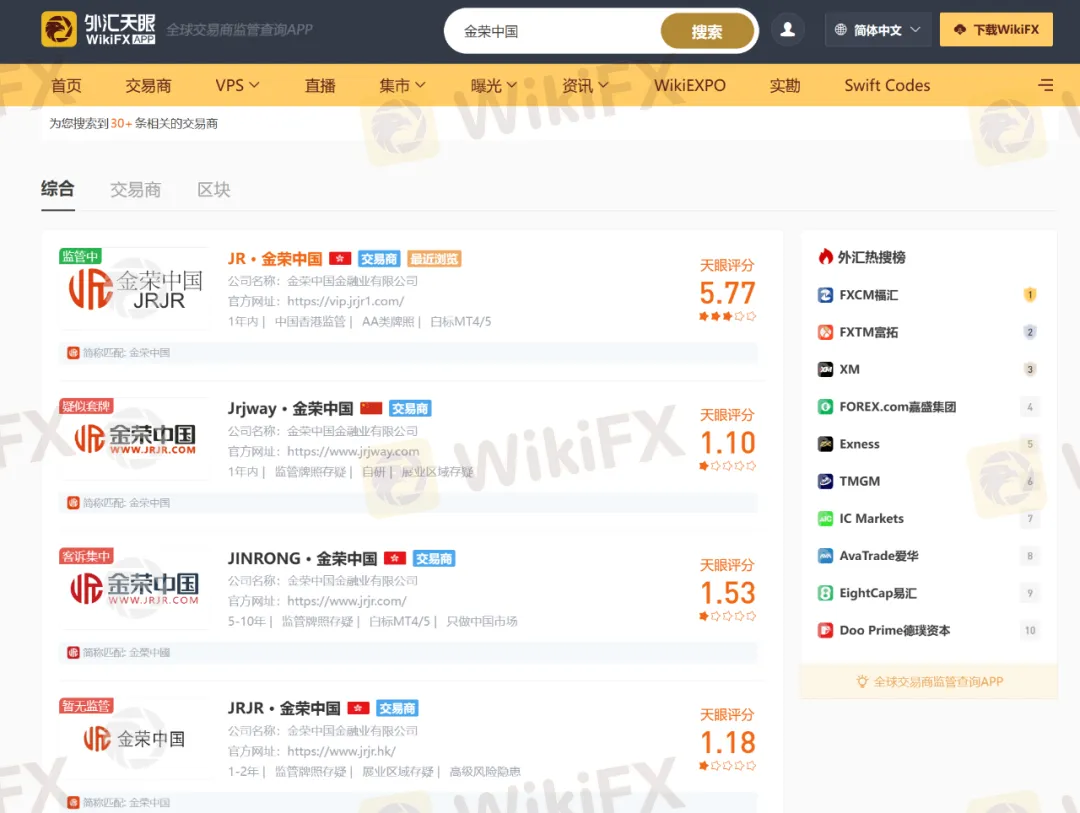Visit the https://vip.jrjr1.com/ website link
Screen dimensions: 1080x813
pos(345,301)
